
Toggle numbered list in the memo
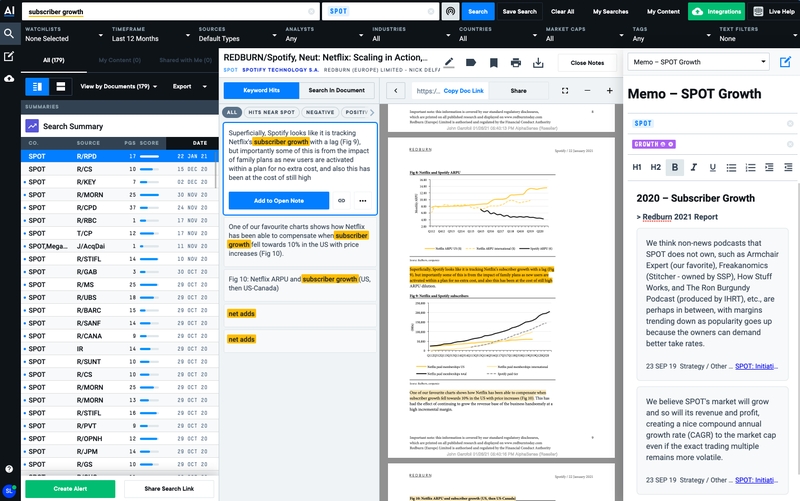coord(750,167)
